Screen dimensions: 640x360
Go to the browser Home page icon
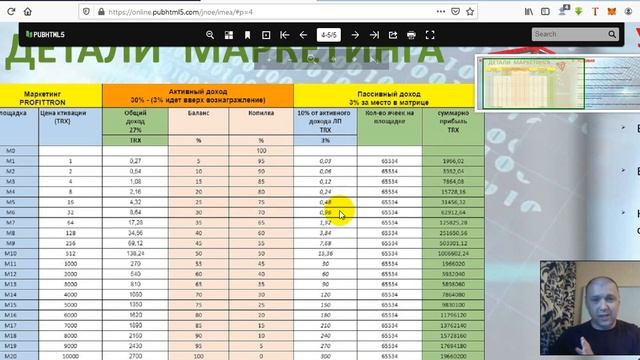(28, 12)
